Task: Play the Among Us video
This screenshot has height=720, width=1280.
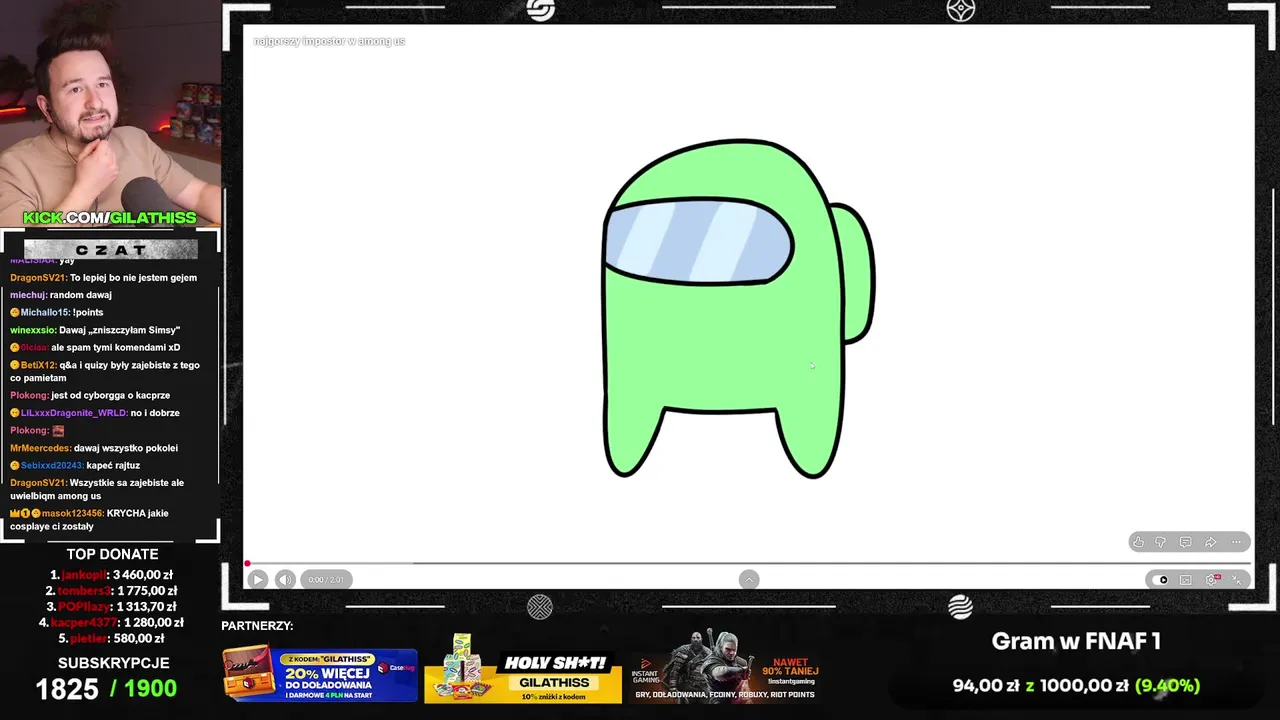Action: click(257, 579)
